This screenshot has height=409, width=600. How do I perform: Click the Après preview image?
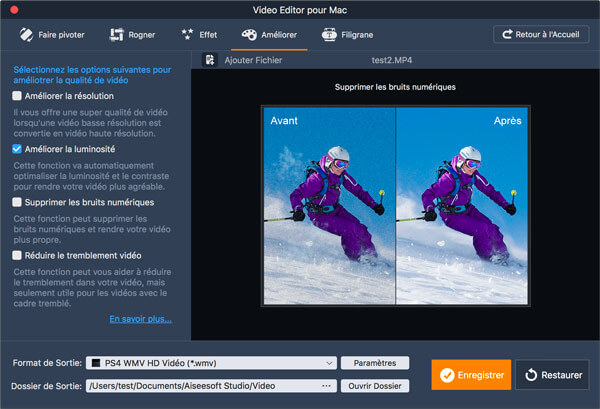[462, 206]
